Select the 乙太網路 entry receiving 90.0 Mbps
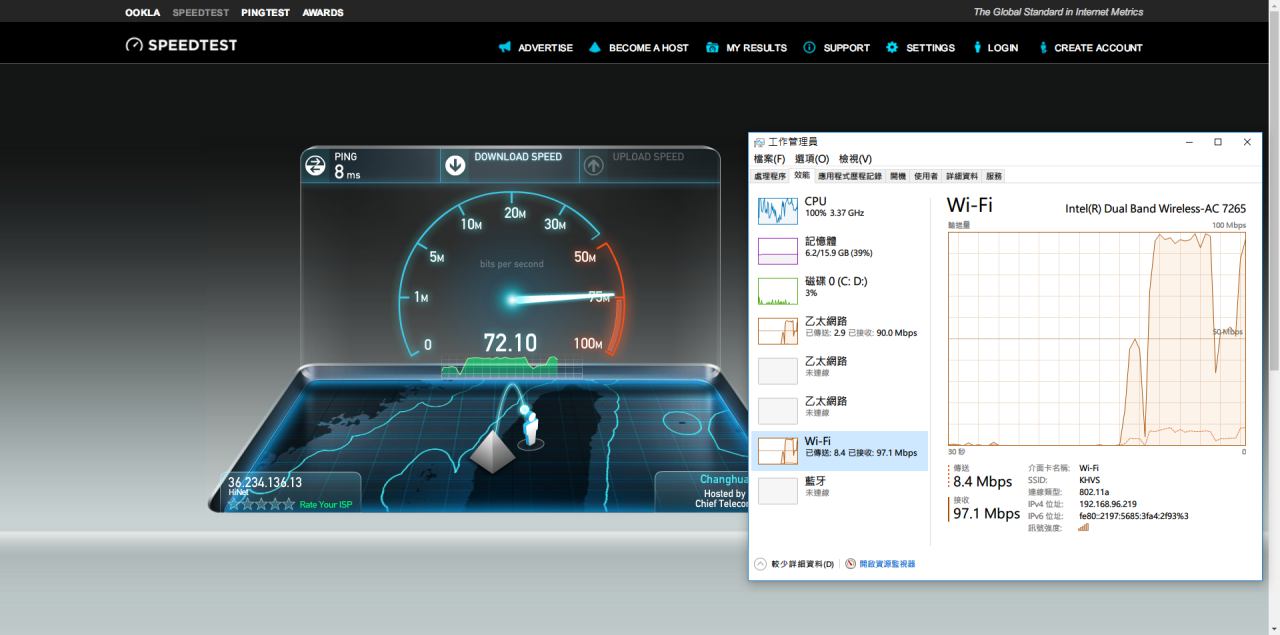Screen dimensions: 1280x635 click(839, 330)
